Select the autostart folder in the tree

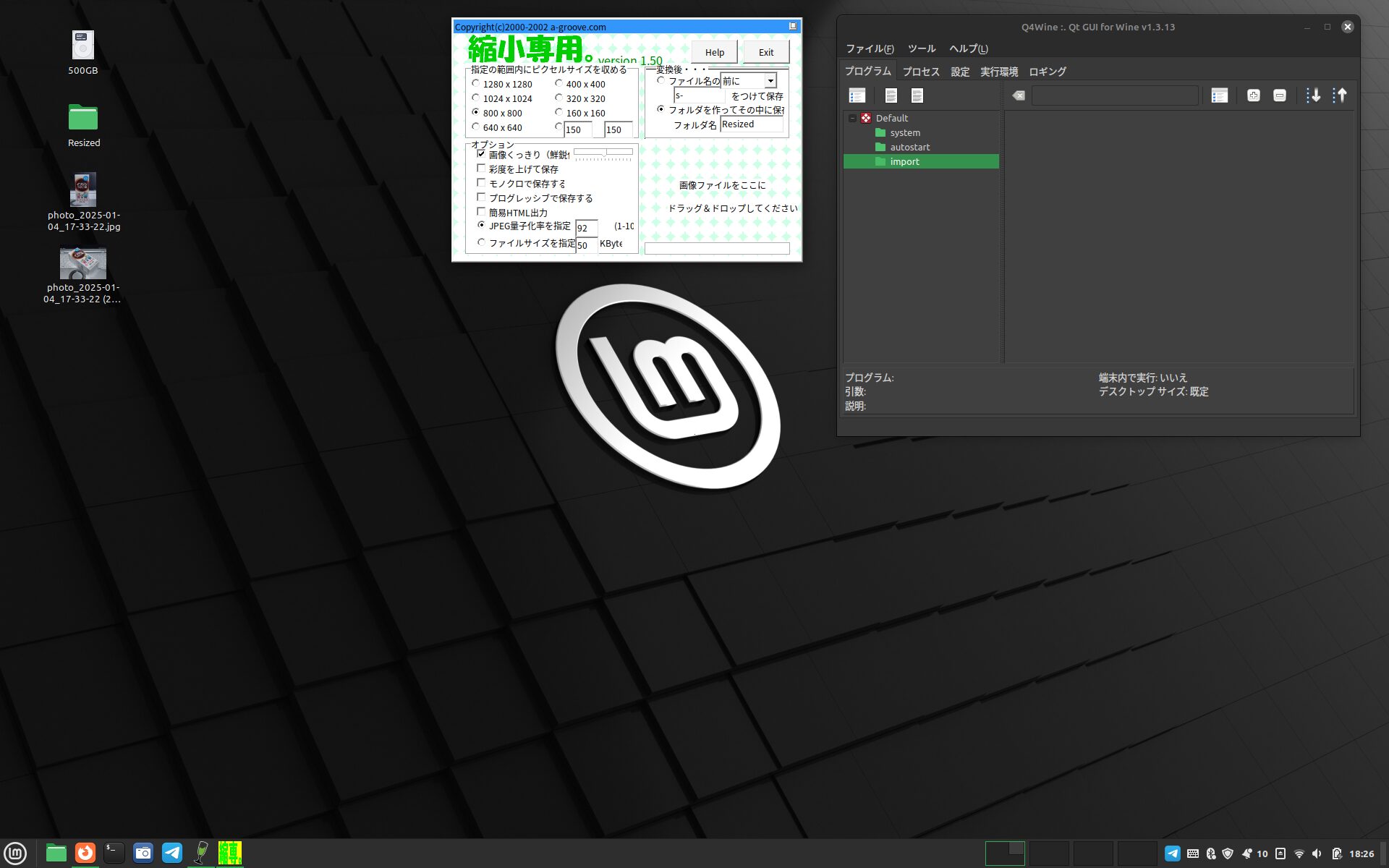(x=909, y=147)
